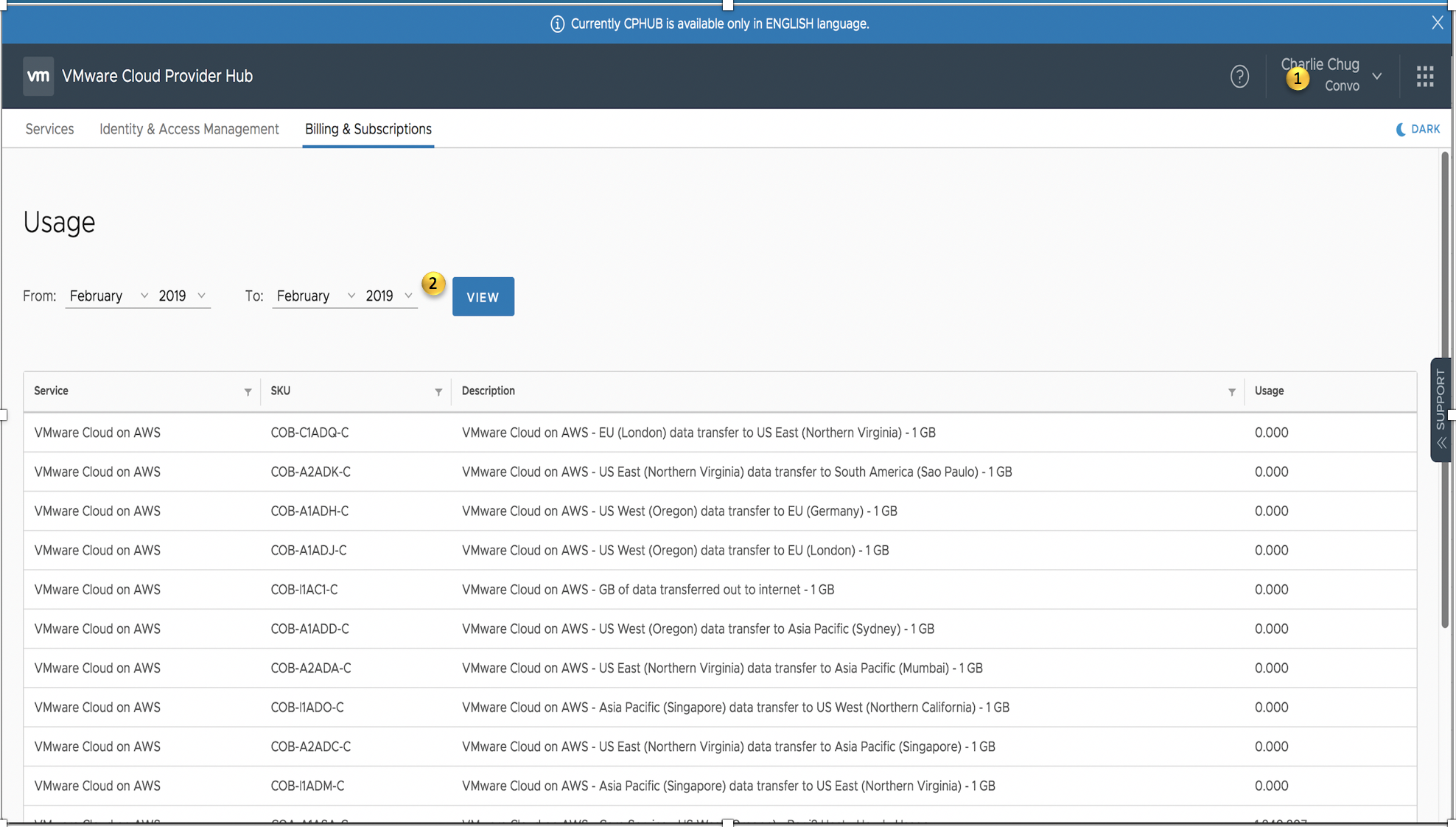Click the SKU column filter icon

click(438, 391)
